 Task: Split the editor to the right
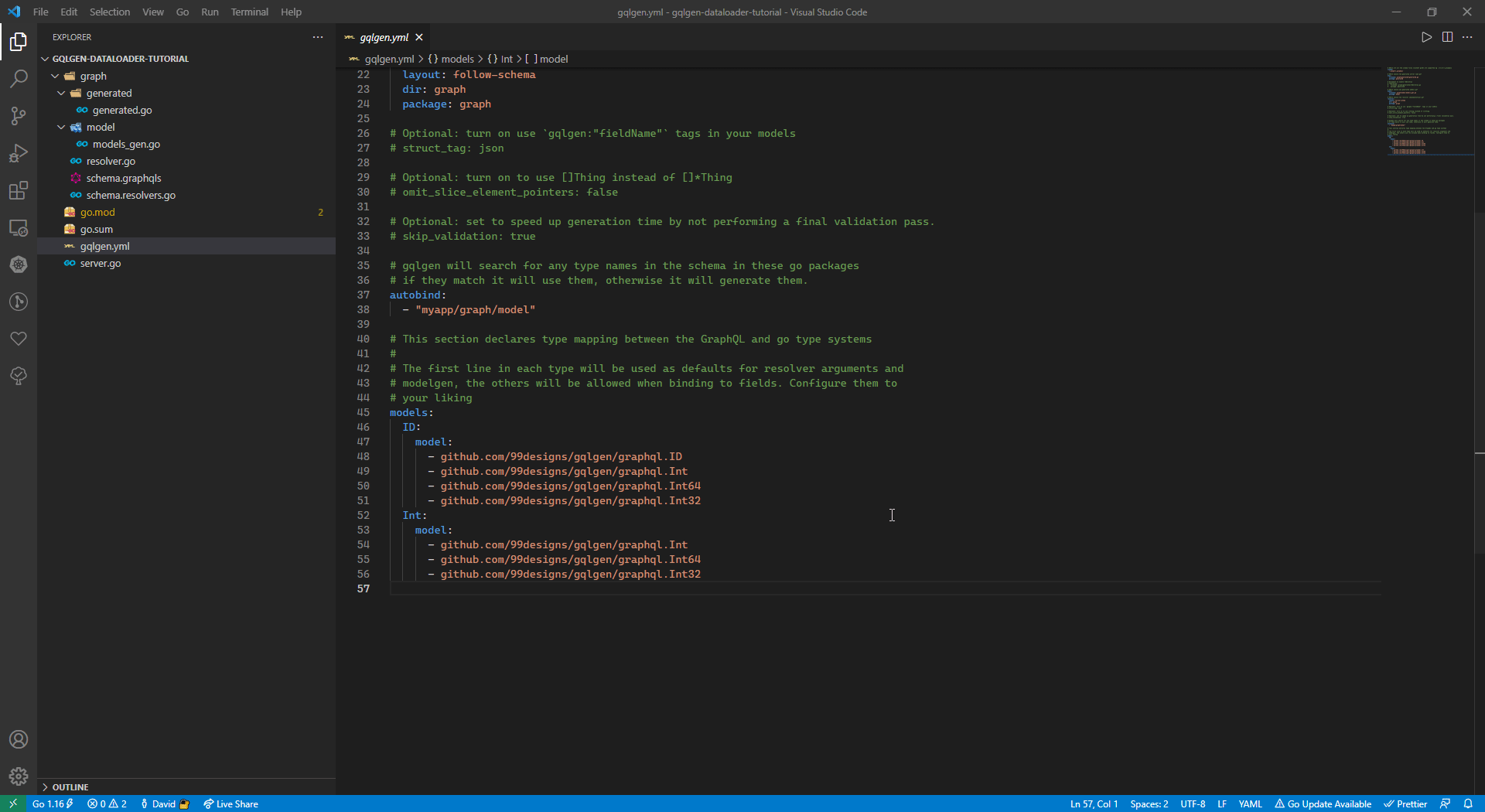coord(1447,37)
